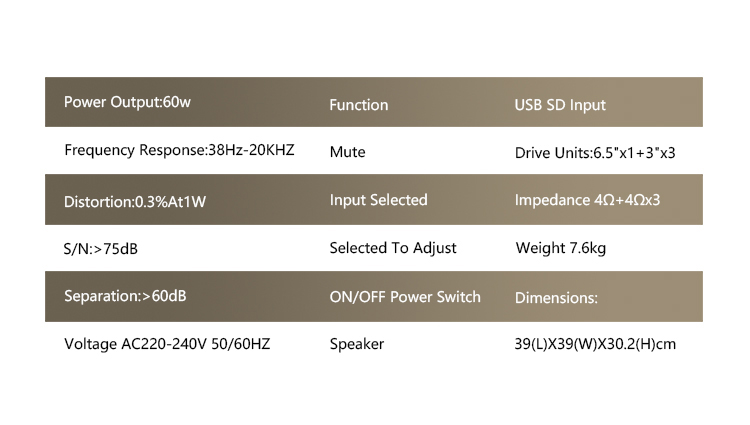Select the Weight 7.6kg entry
This screenshot has width=750, height=425.
[x=561, y=249]
